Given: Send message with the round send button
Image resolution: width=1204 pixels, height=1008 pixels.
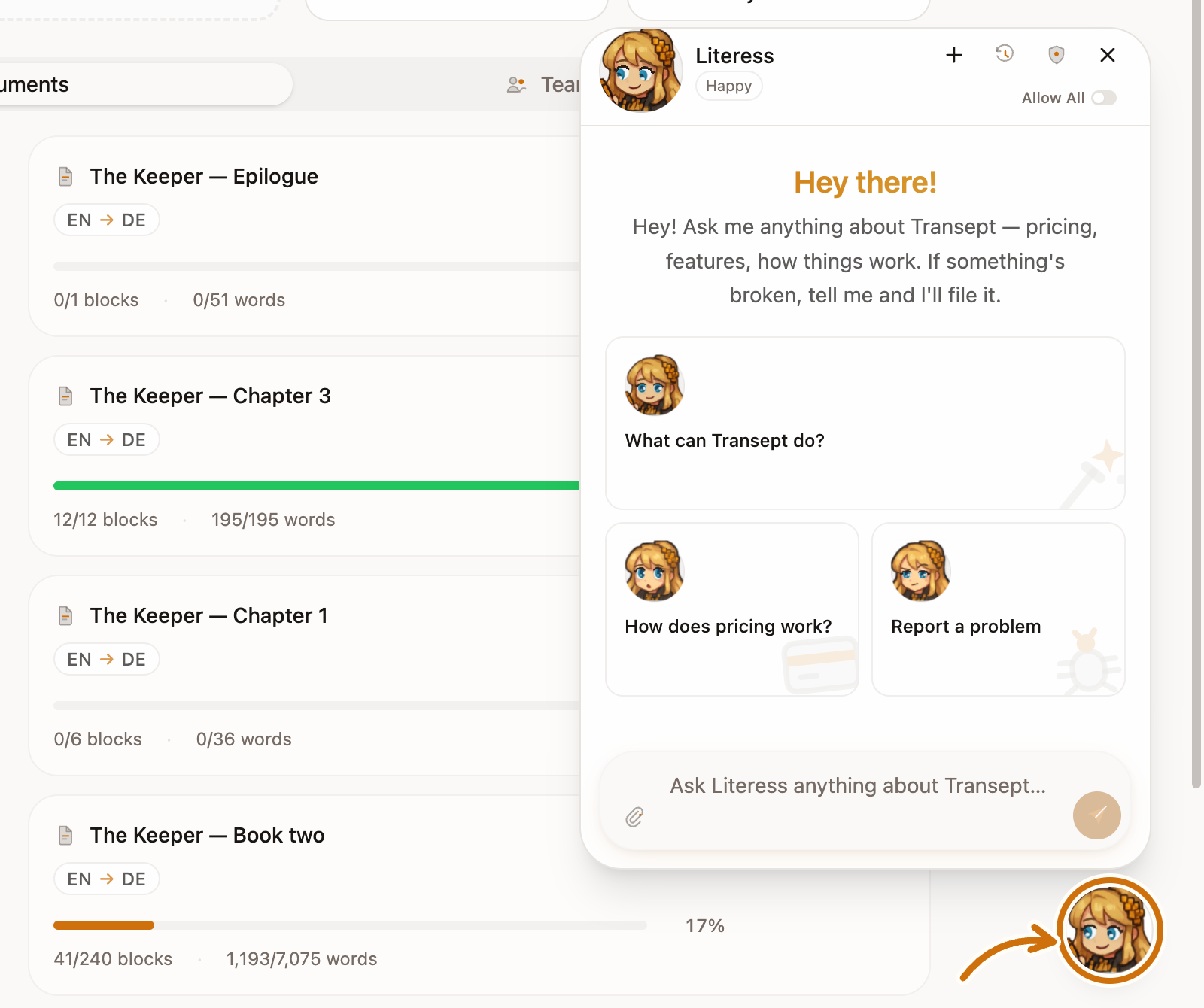Looking at the screenshot, I should [1096, 815].
